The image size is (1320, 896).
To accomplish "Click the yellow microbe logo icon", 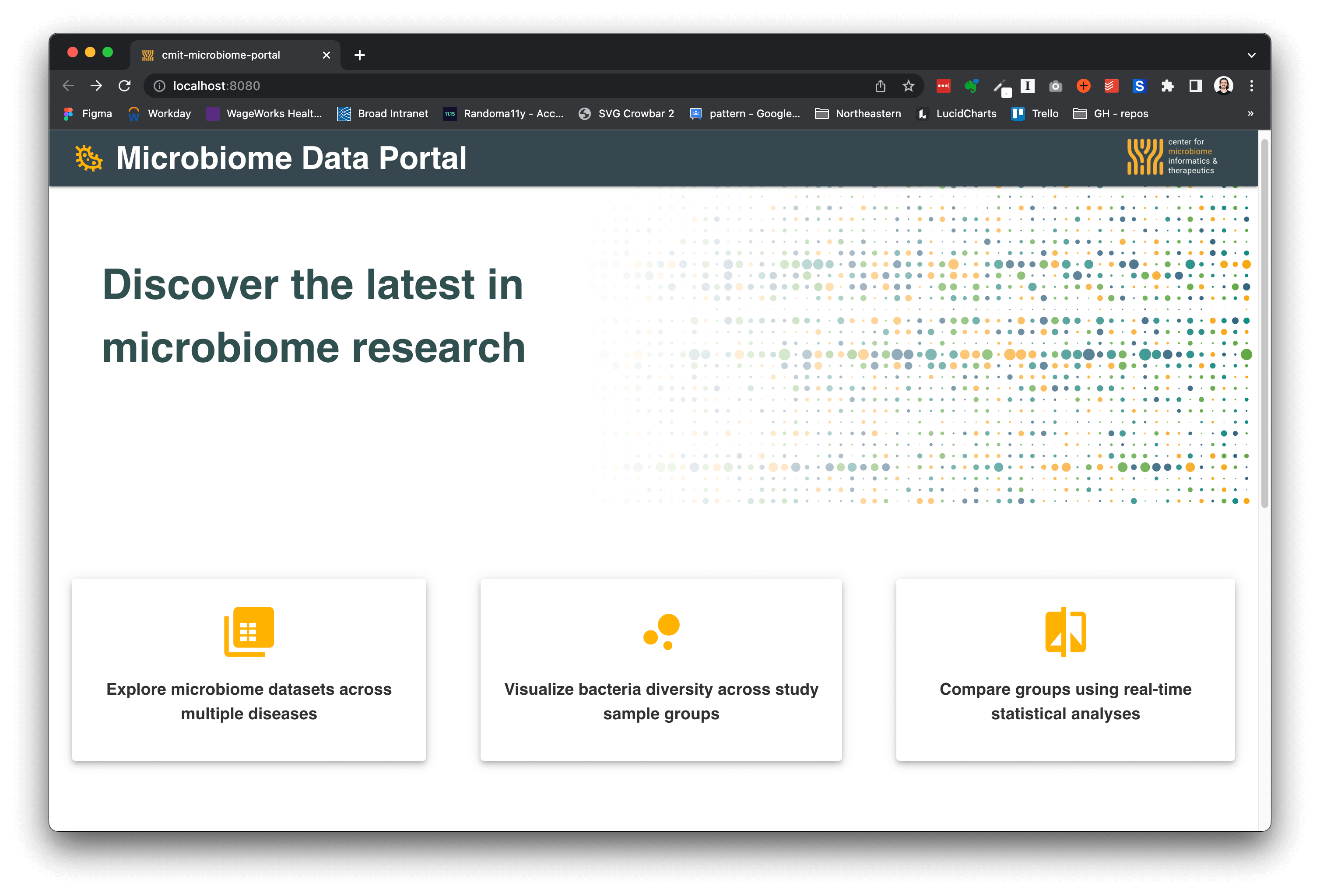I will 89,158.
